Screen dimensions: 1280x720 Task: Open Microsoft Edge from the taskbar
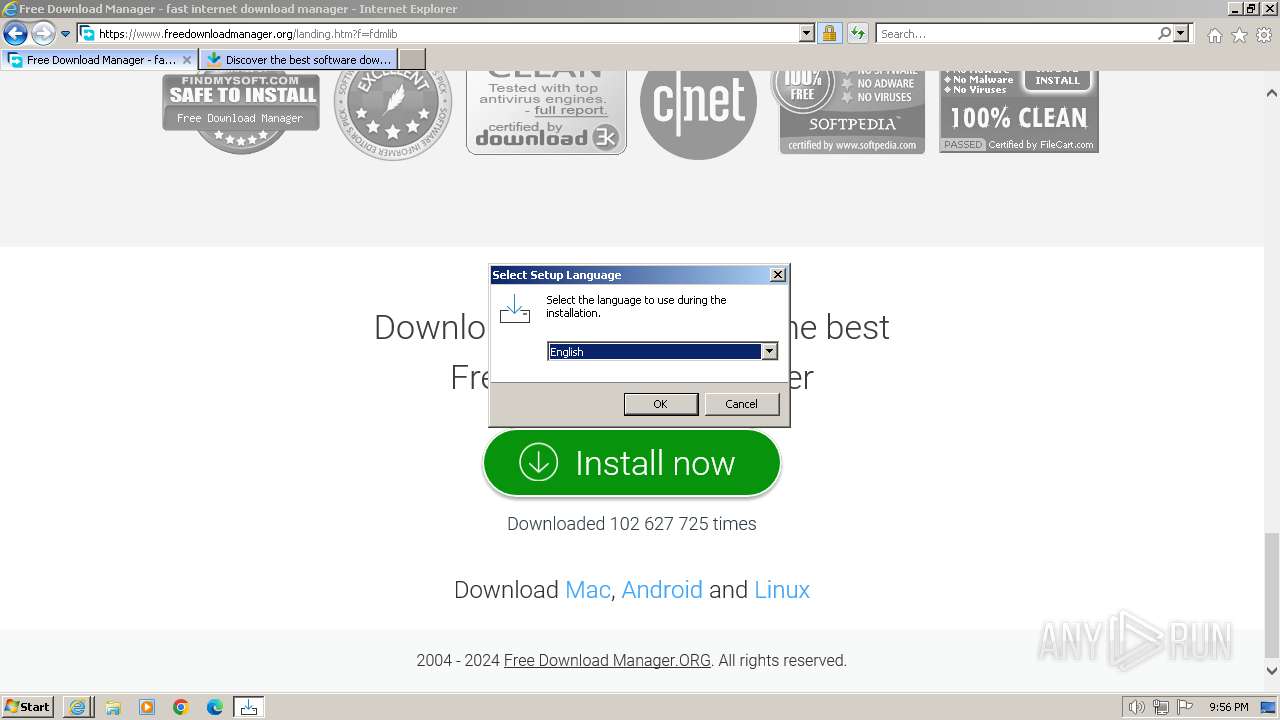[215, 707]
